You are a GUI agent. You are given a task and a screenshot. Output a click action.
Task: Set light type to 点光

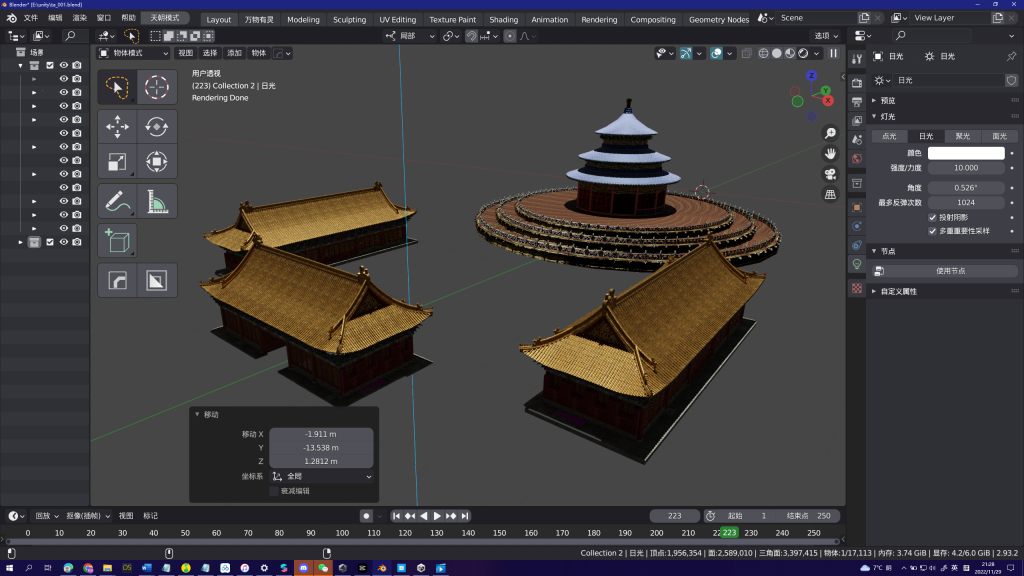click(889, 136)
